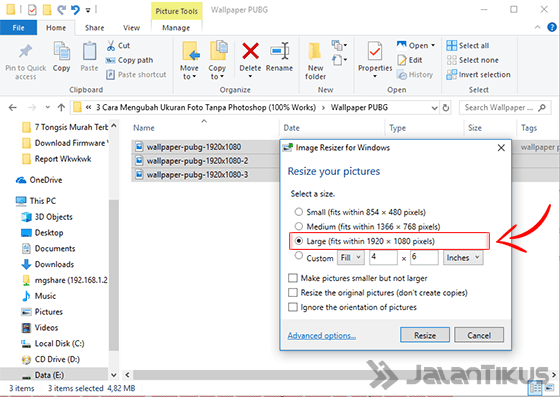Click the Cancel button in dialog
The height and width of the screenshot is (397, 560).
479,335
